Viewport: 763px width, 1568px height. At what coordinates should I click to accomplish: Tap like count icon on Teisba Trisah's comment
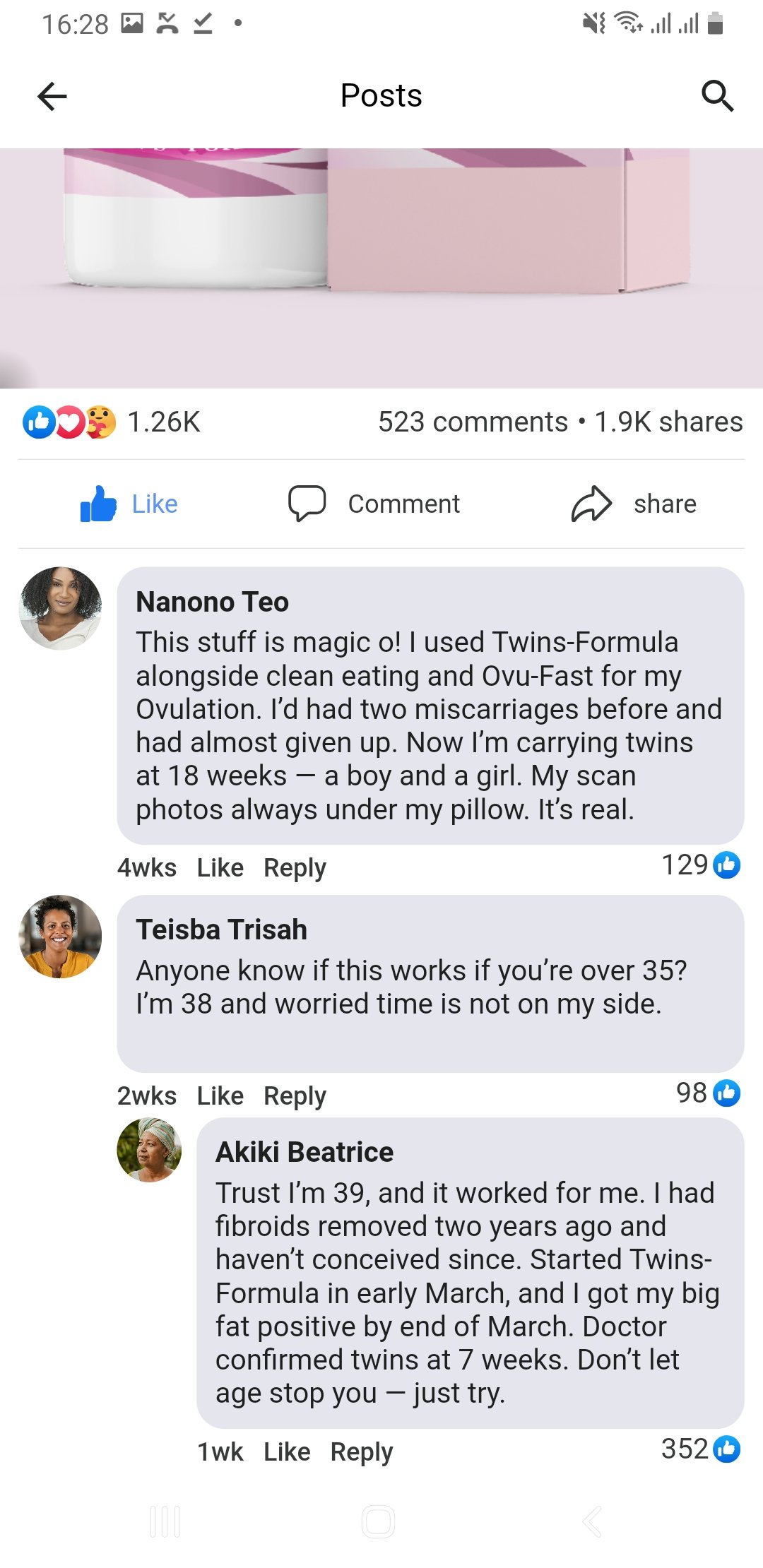point(727,1093)
